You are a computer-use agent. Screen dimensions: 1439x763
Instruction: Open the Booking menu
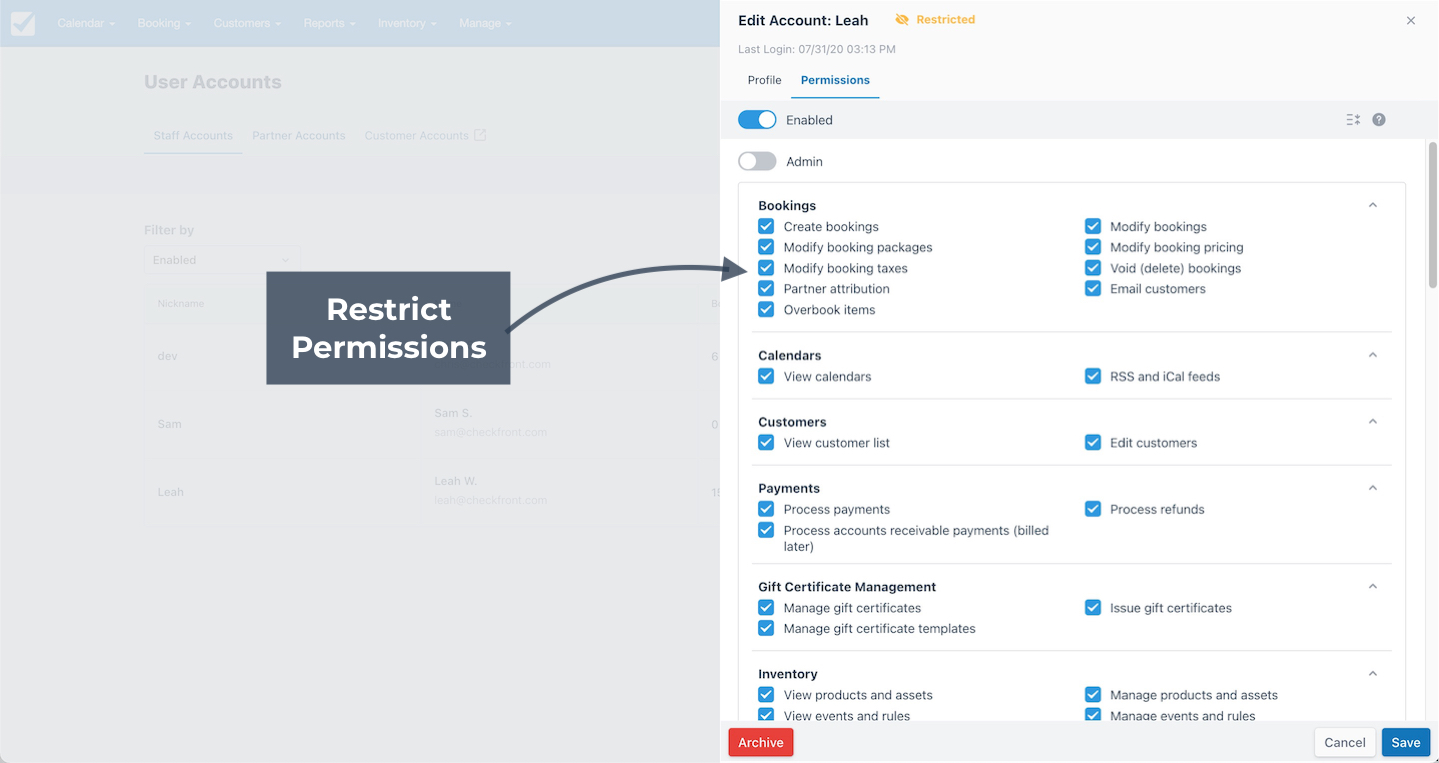(163, 23)
